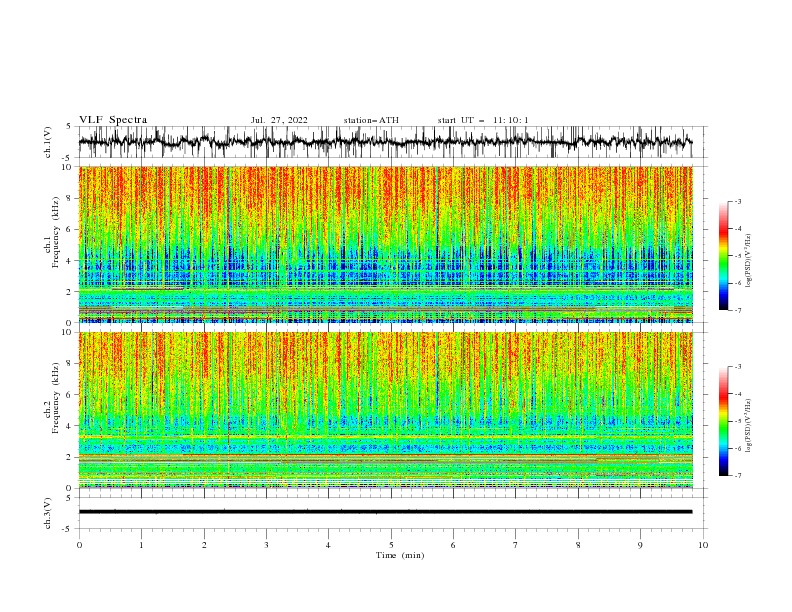Click the "-7" label on ch.1 color bar
The width and height of the screenshot is (792, 612).
click(738, 310)
